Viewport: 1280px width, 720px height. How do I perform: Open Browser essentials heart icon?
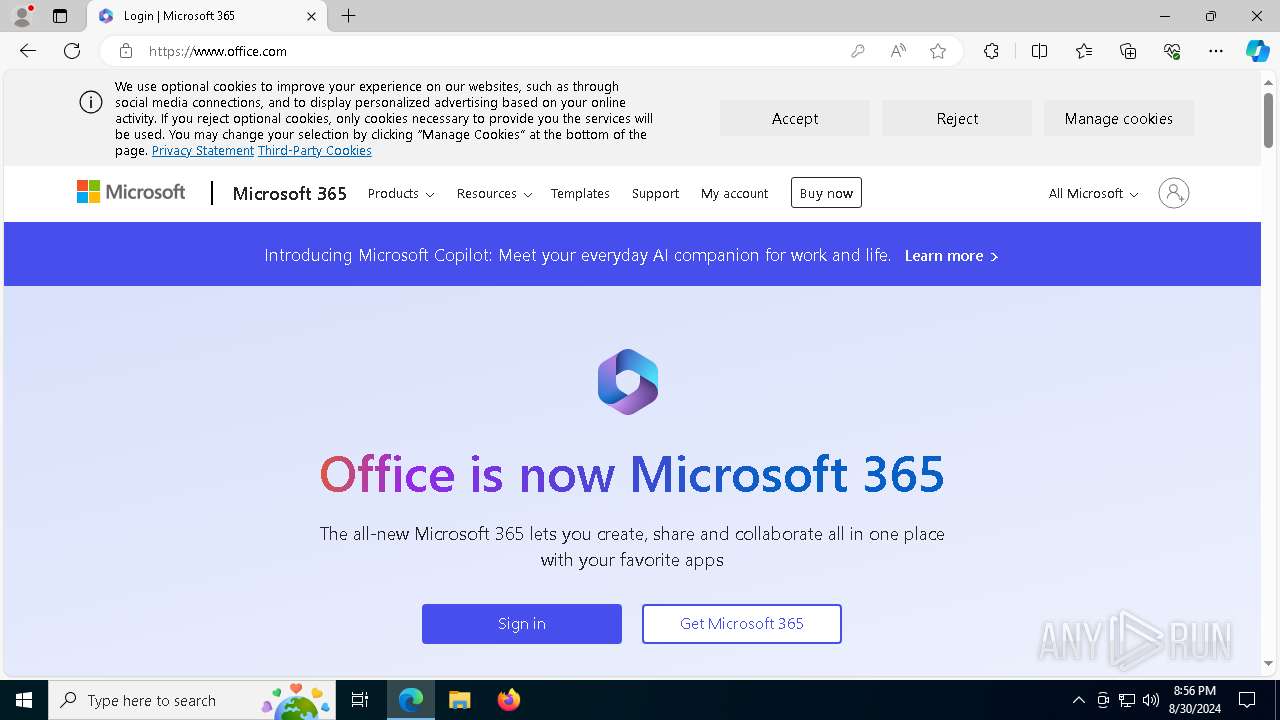pyautogui.click(x=1172, y=51)
